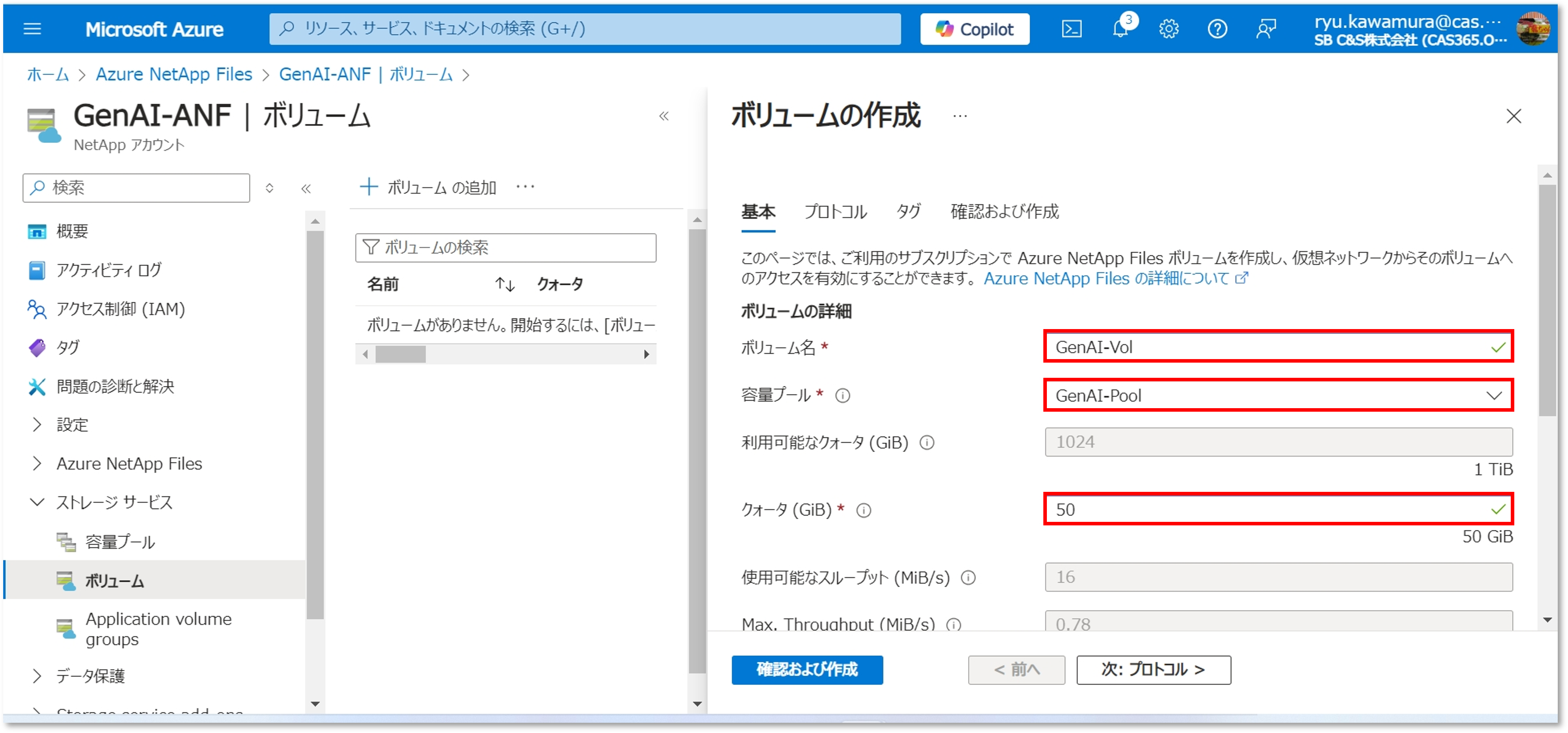Open Copilot assistant
The image size is (1568, 733).
974,29
